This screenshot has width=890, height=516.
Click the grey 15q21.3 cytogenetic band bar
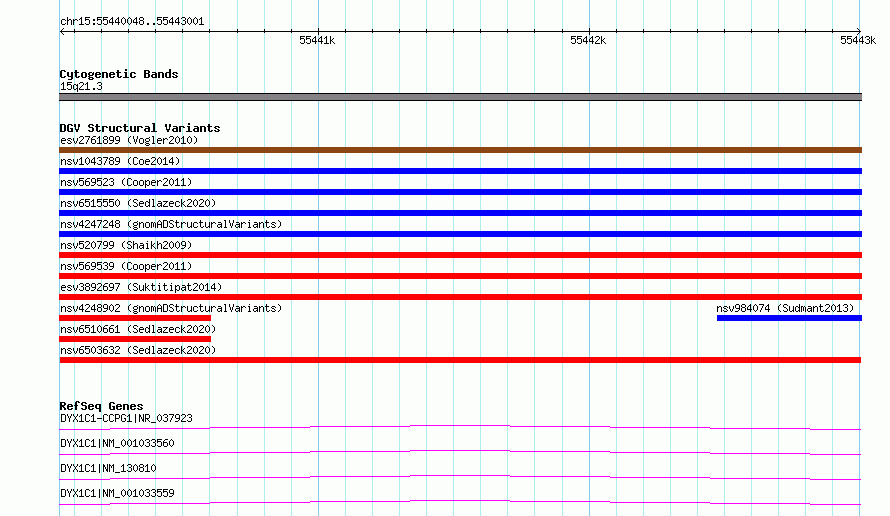(x=460, y=97)
